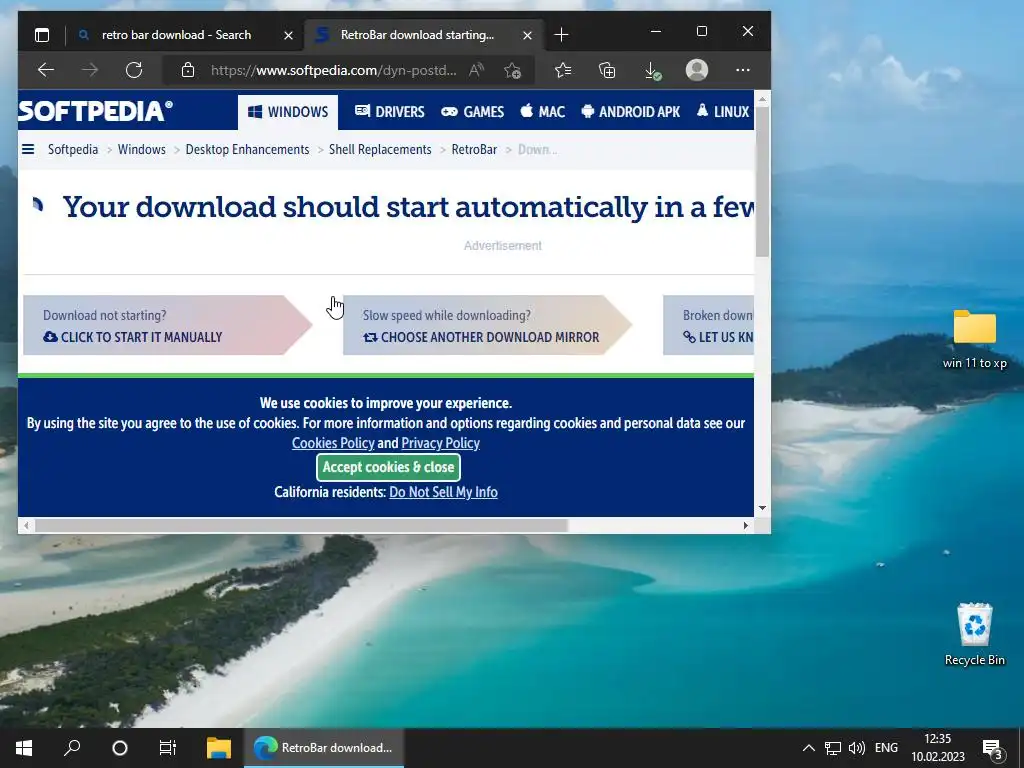The width and height of the screenshot is (1024, 768).
Task: Open the Windows Start menu
Action: pyautogui.click(x=24, y=748)
